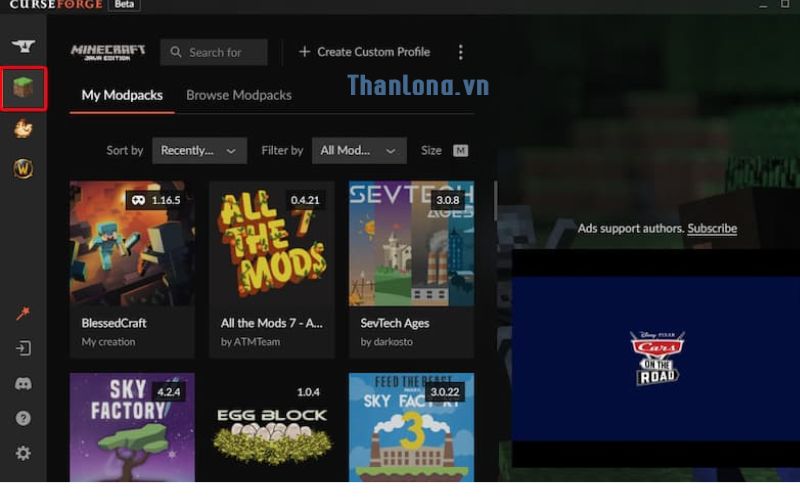
Task: Click into the Search for input field
Action: 220,52
